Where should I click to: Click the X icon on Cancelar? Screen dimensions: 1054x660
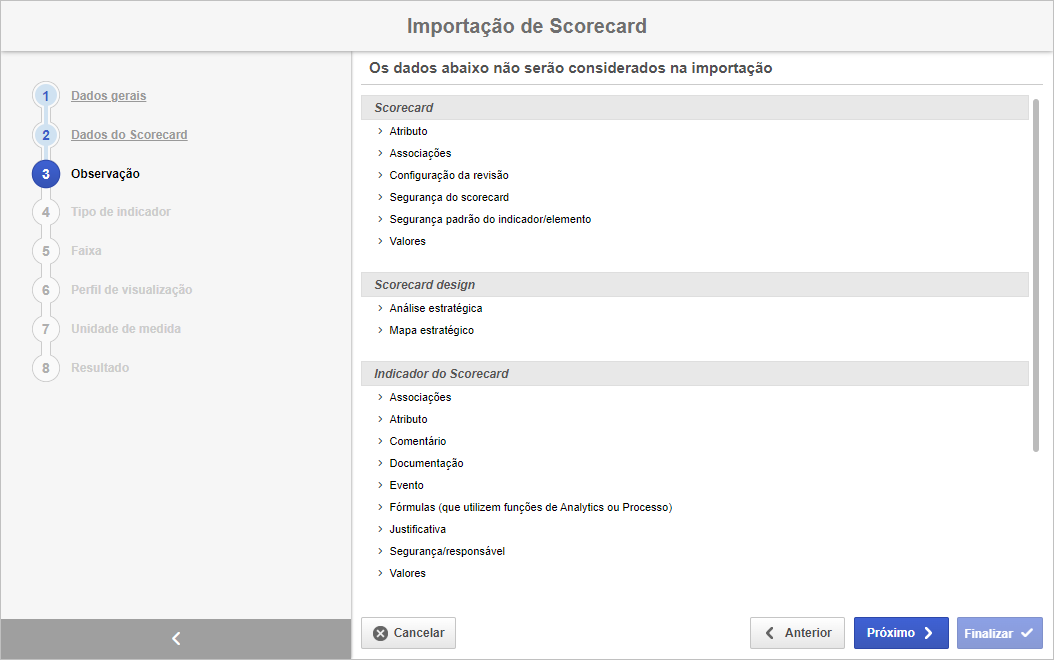click(x=380, y=633)
